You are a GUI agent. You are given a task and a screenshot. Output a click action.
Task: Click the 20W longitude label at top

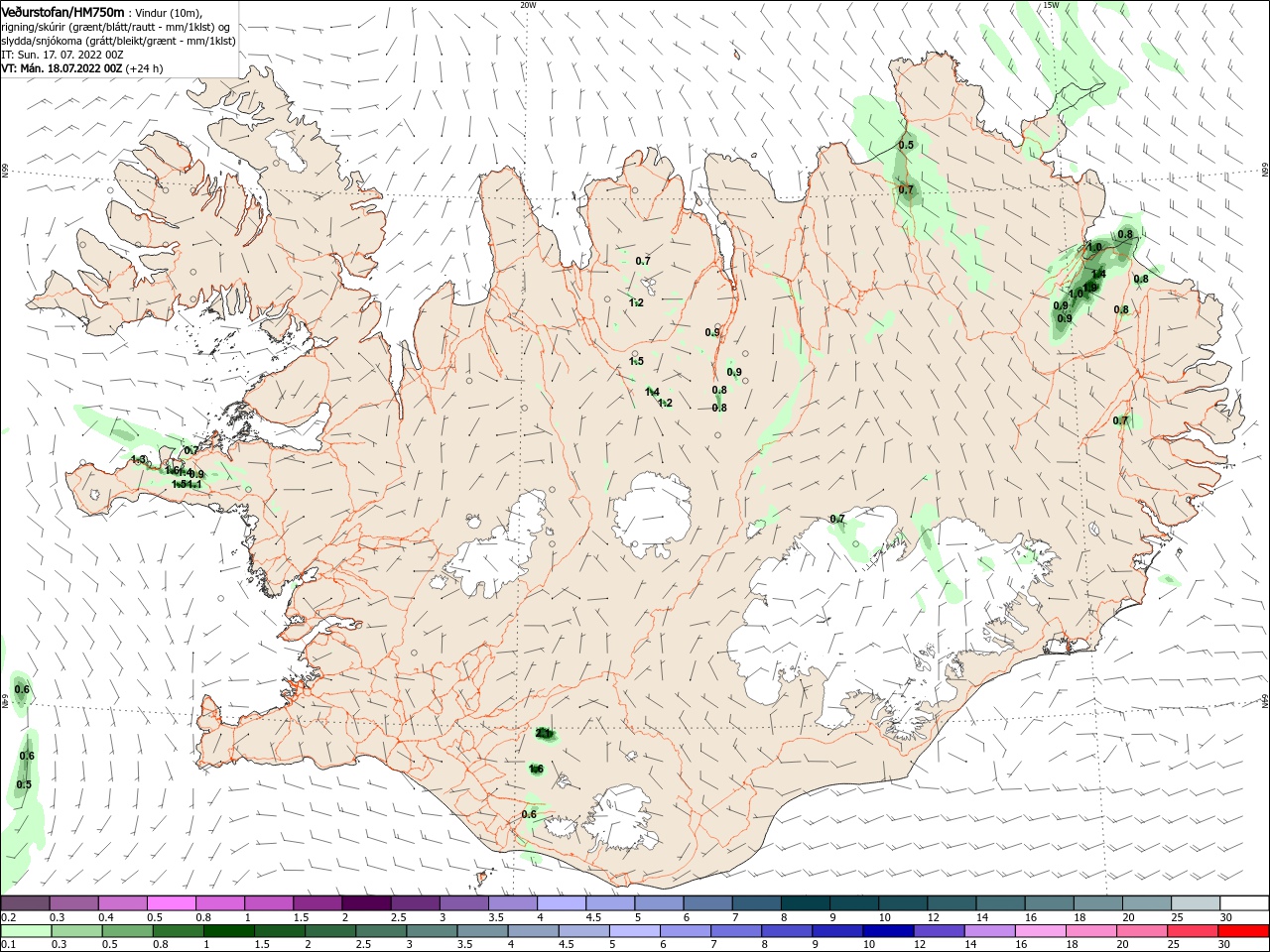(x=528, y=5)
